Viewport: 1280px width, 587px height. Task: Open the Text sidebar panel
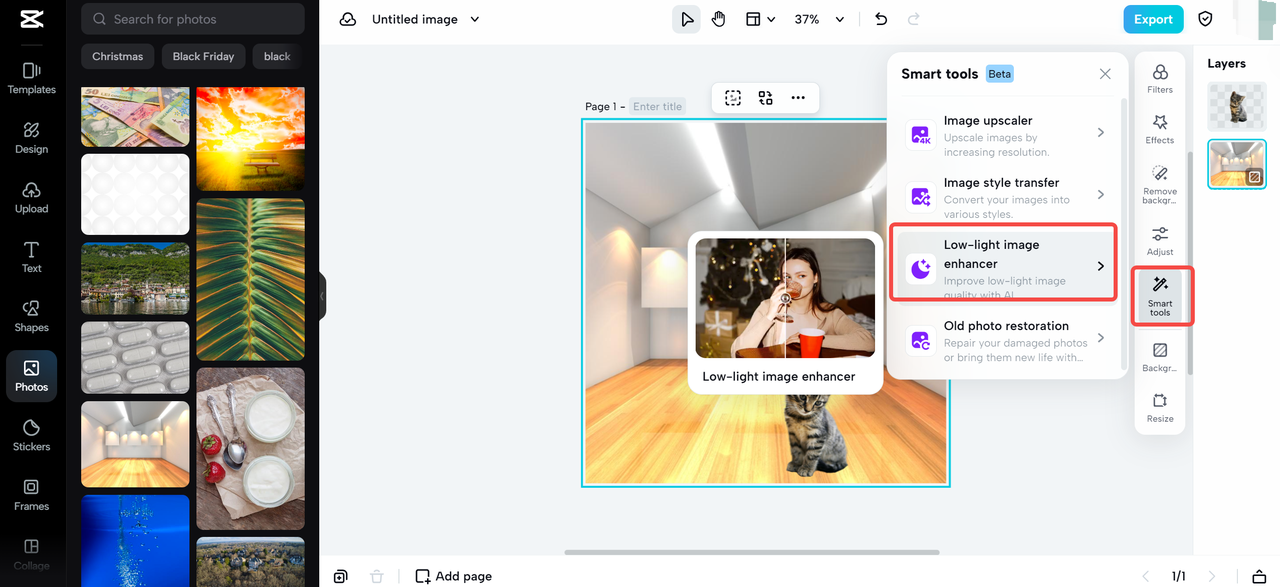click(x=31, y=257)
